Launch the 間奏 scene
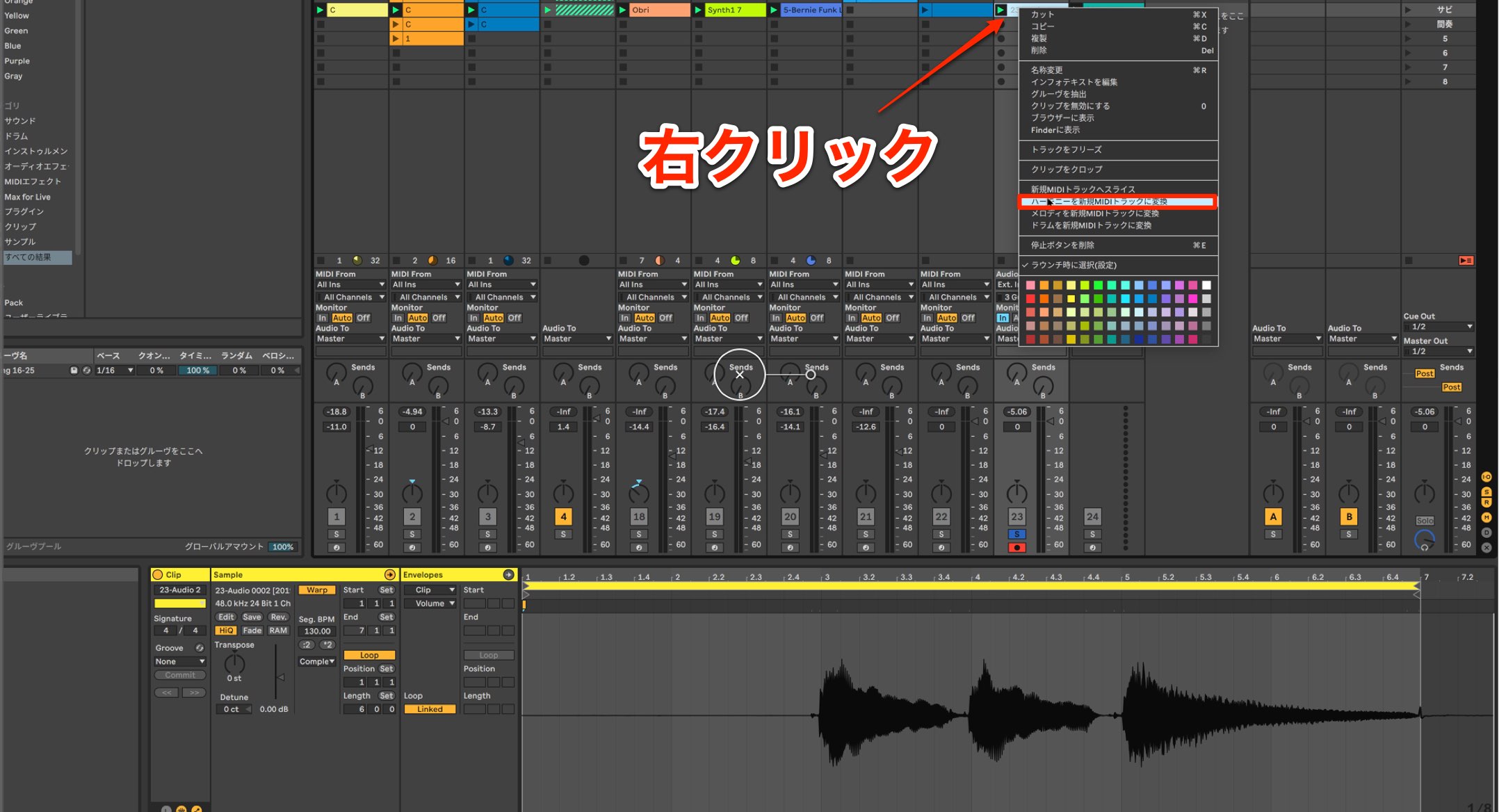Viewport: 1499px width, 812px height. [x=1408, y=24]
